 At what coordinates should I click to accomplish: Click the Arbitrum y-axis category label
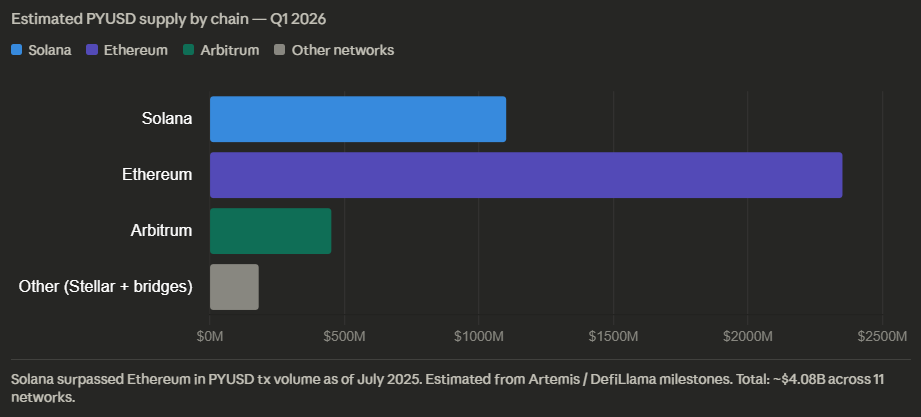point(161,231)
